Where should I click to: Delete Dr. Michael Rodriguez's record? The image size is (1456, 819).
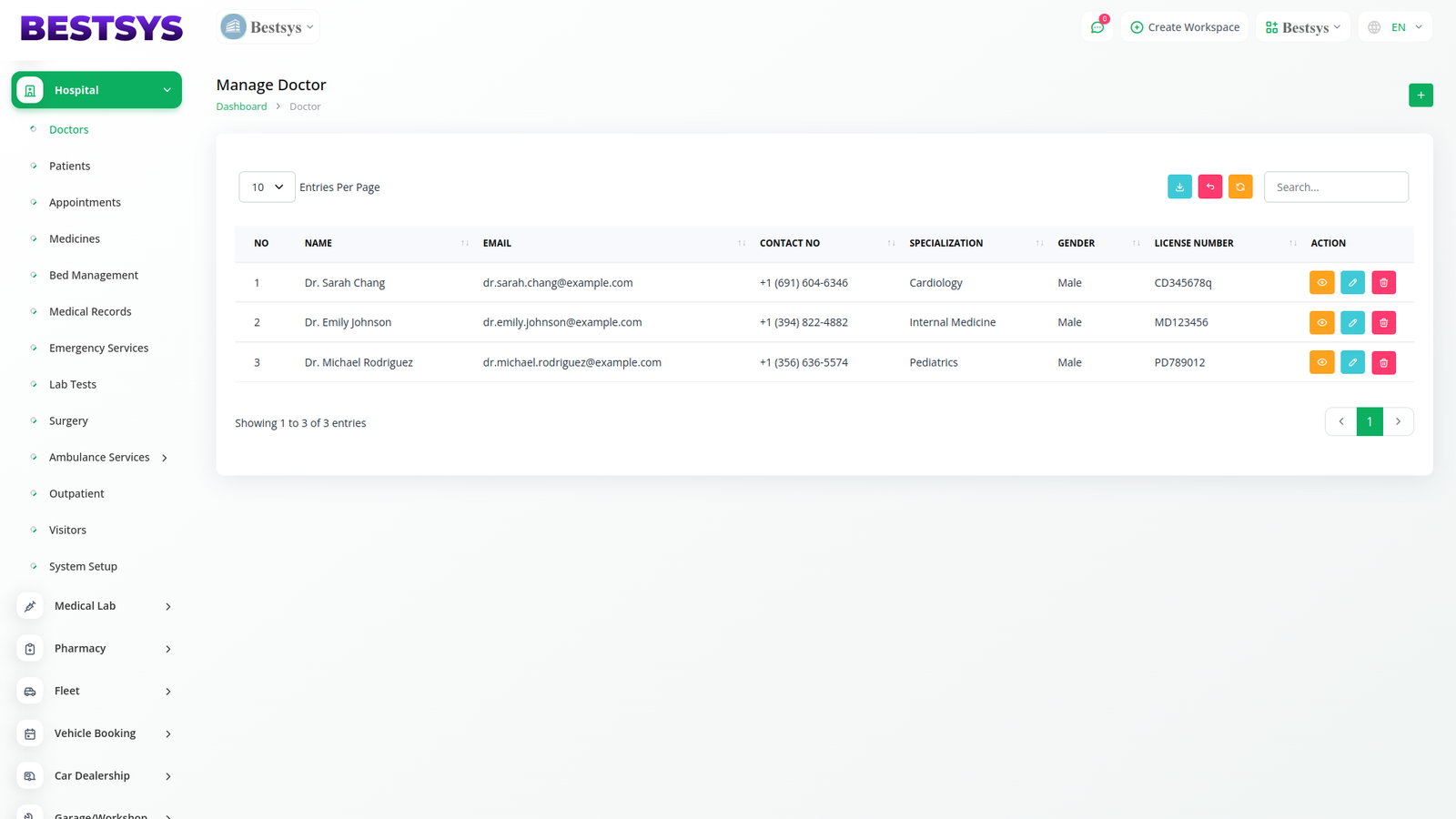[x=1383, y=363]
